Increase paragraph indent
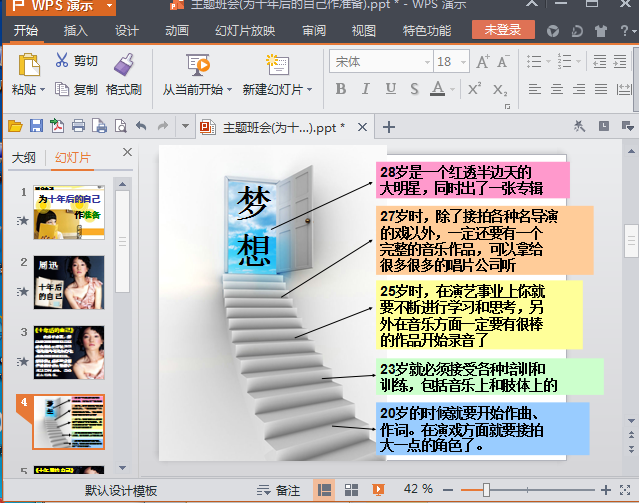 click(x=620, y=62)
